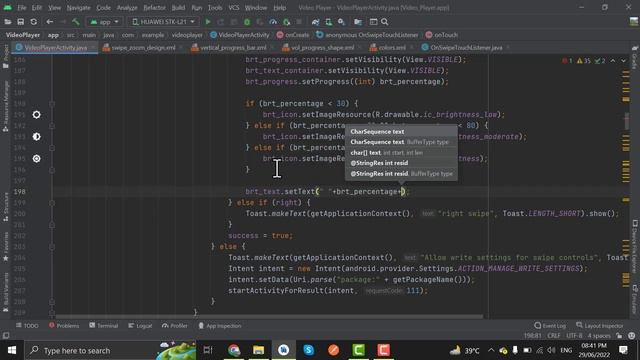The image size is (640, 360).
Task: Click VideoPlayerActivity in the breadcrumb bar
Action: (x=240, y=35)
